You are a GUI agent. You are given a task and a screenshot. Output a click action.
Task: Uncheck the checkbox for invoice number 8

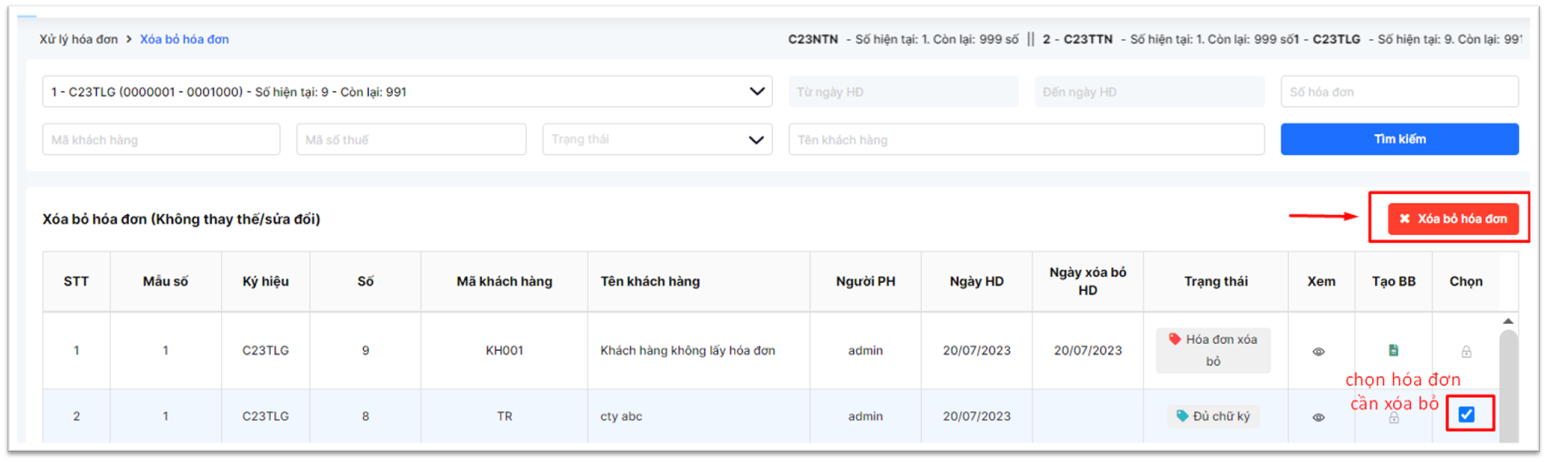[1466, 414]
